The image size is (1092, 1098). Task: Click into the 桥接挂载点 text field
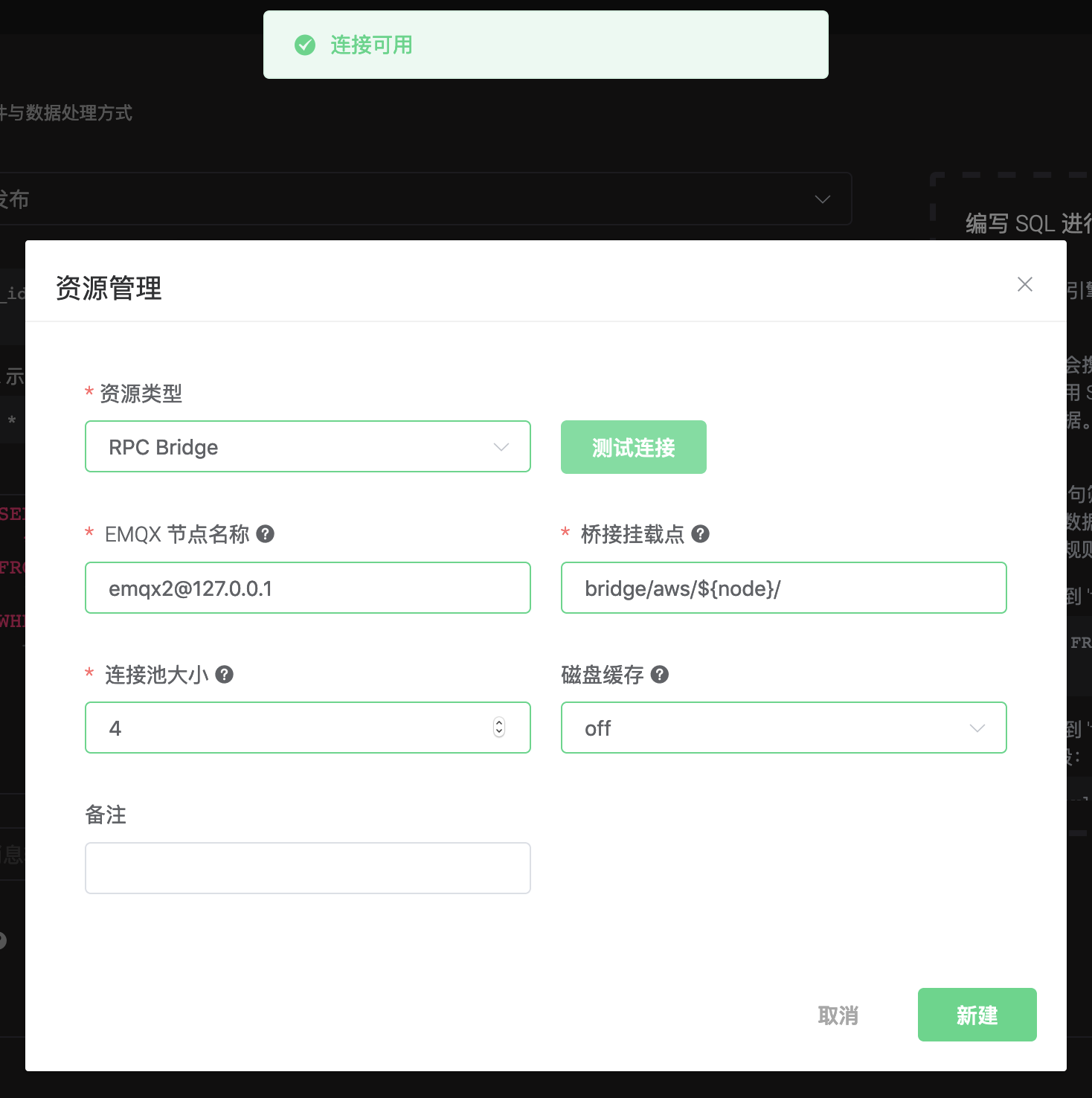point(783,588)
